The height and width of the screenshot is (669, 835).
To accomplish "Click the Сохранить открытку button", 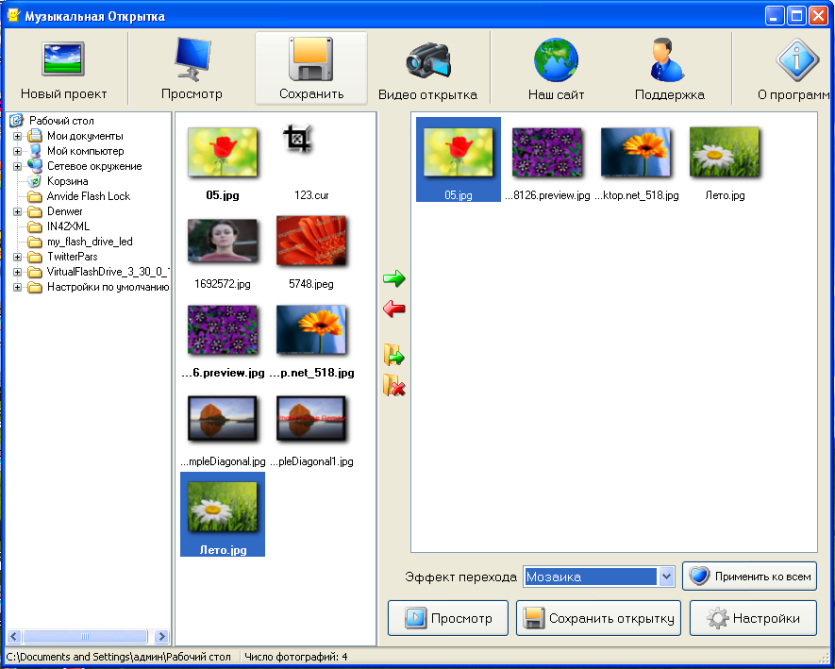I will pos(598,618).
